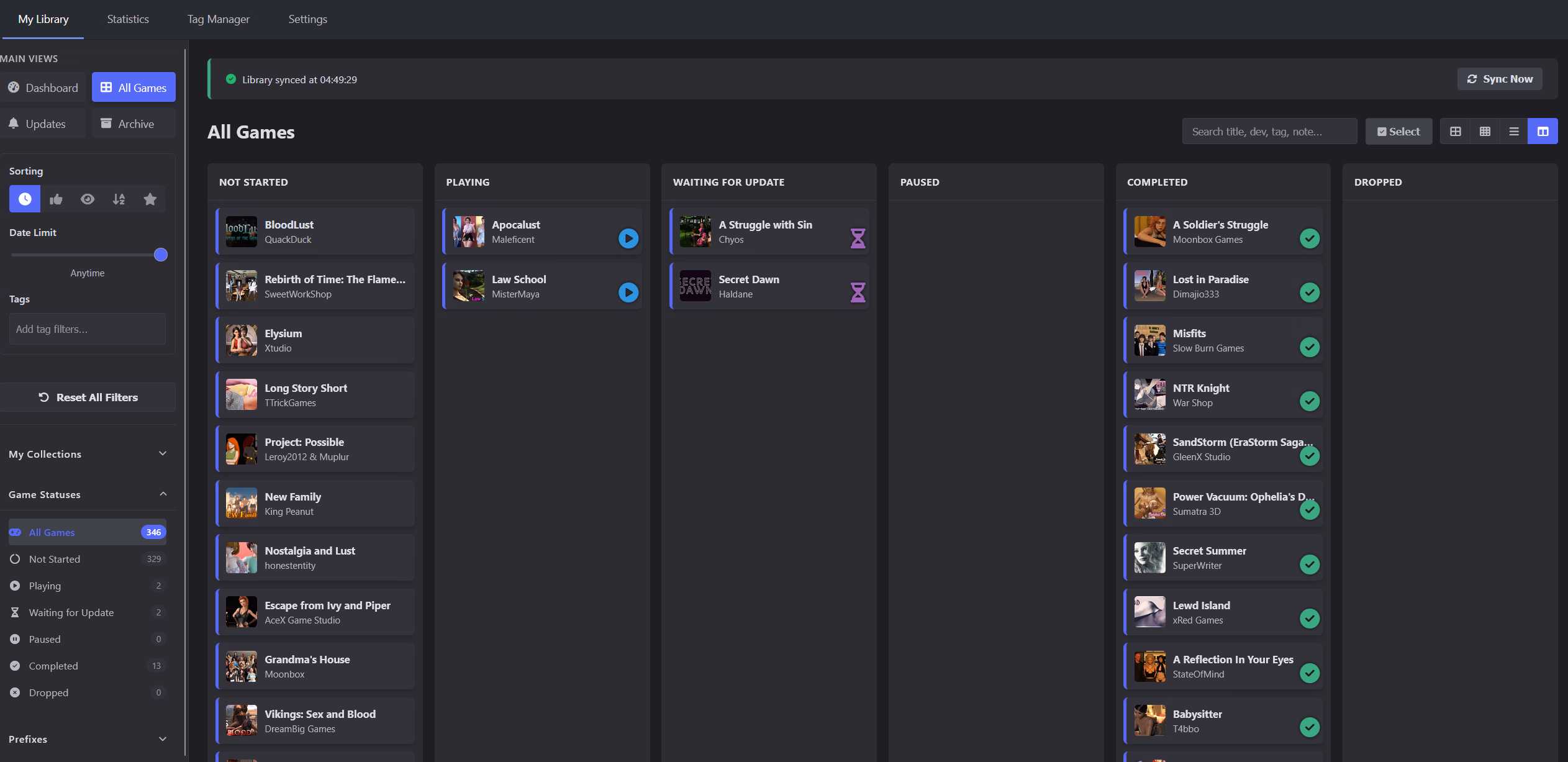This screenshot has height=762, width=1568.
Task: Open Escape from Ivy and Piper card
Action: tap(315, 612)
